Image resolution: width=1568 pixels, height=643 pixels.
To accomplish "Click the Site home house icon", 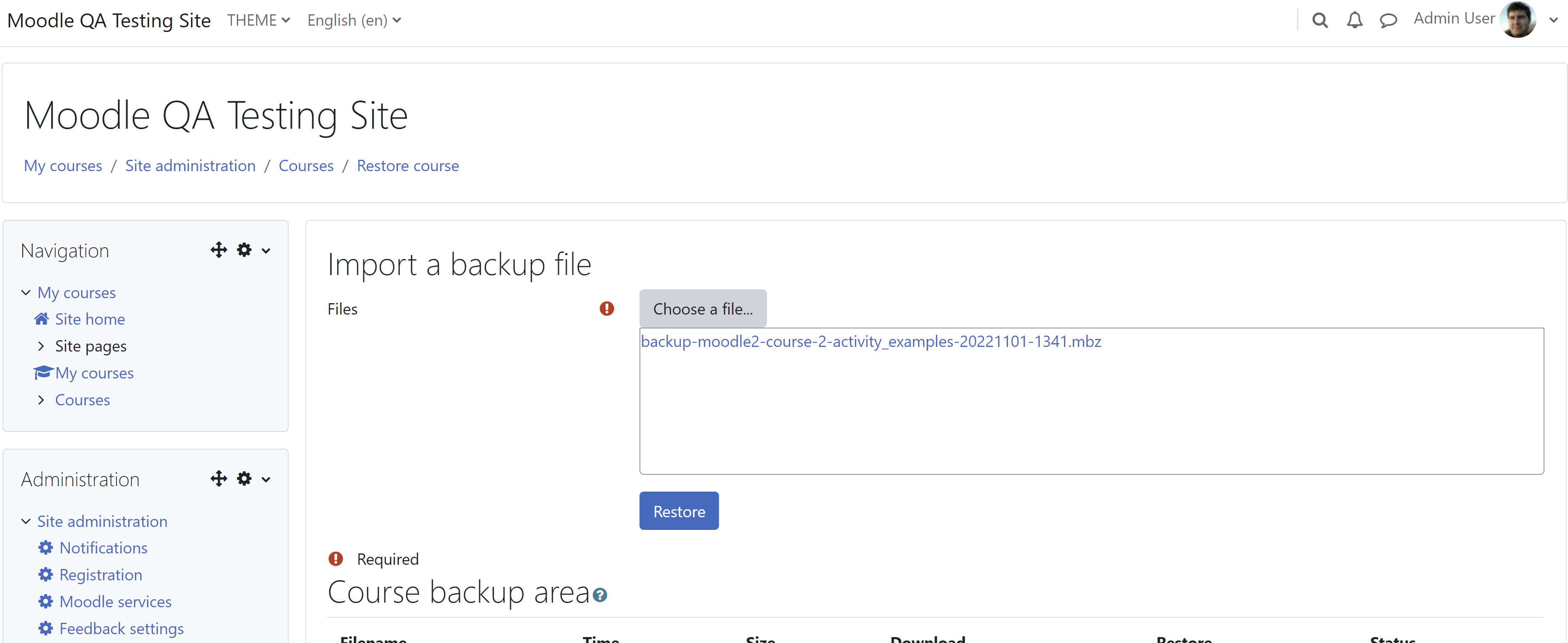I will (x=41, y=319).
